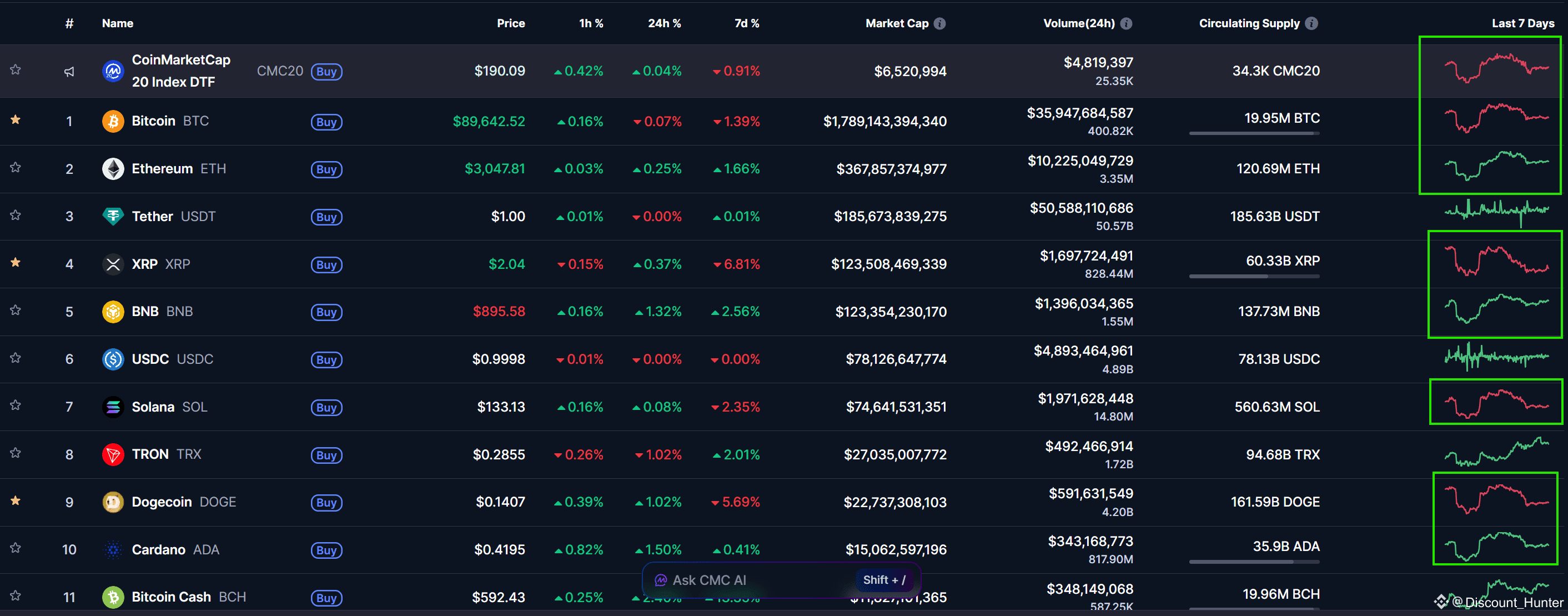The image size is (1568, 616).
Task: Sort table by Price column
Action: [x=510, y=24]
